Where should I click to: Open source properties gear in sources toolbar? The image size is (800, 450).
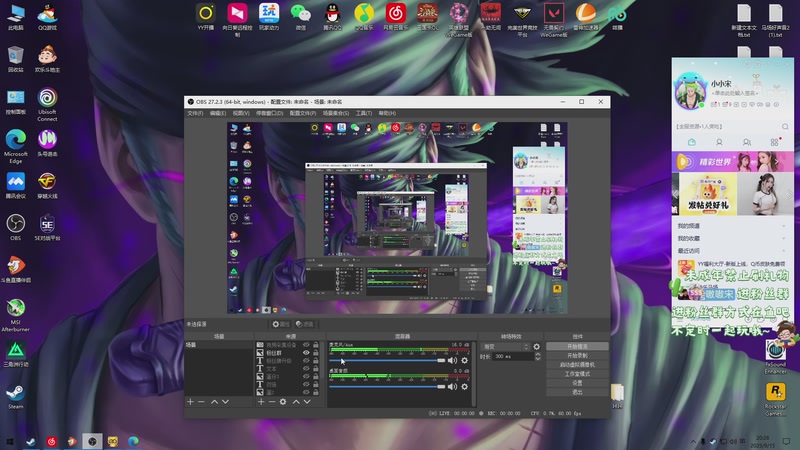pos(283,402)
